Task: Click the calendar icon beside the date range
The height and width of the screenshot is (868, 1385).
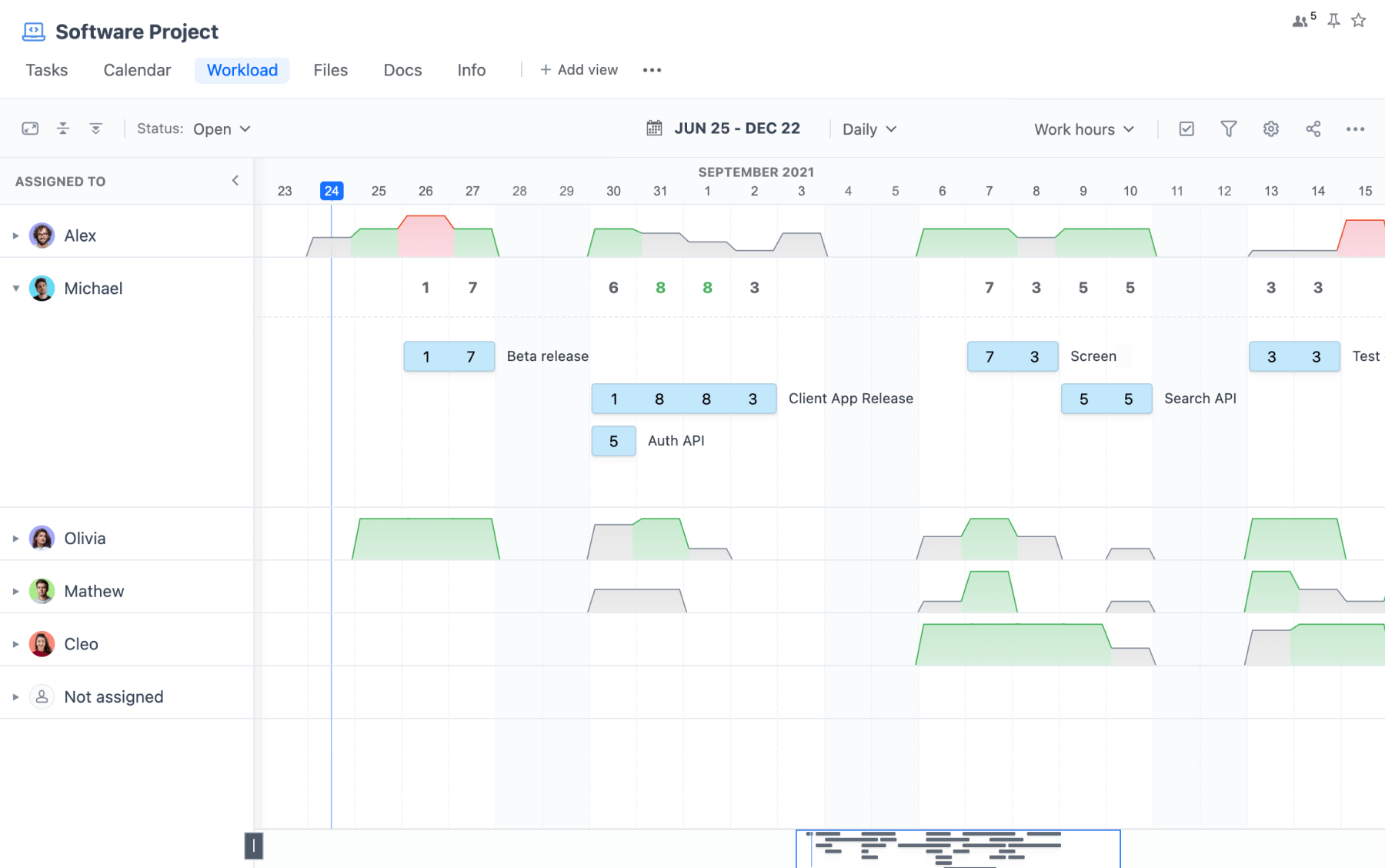Action: tap(655, 128)
